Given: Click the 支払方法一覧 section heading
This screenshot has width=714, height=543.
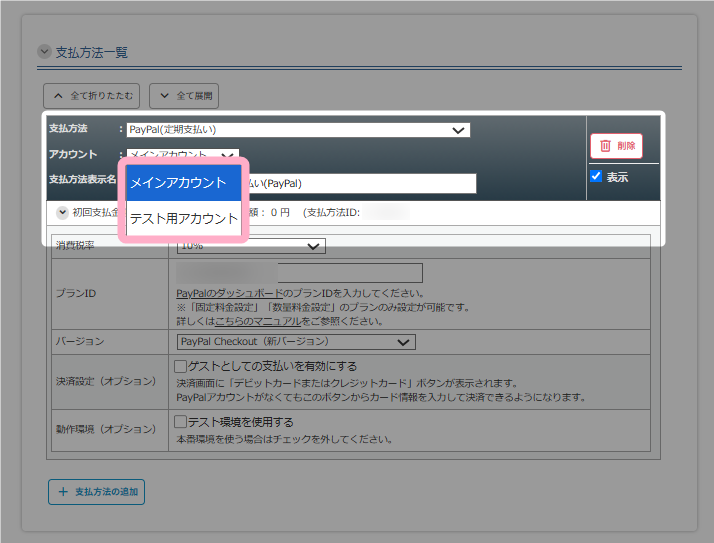Looking at the screenshot, I should (x=92, y=52).
